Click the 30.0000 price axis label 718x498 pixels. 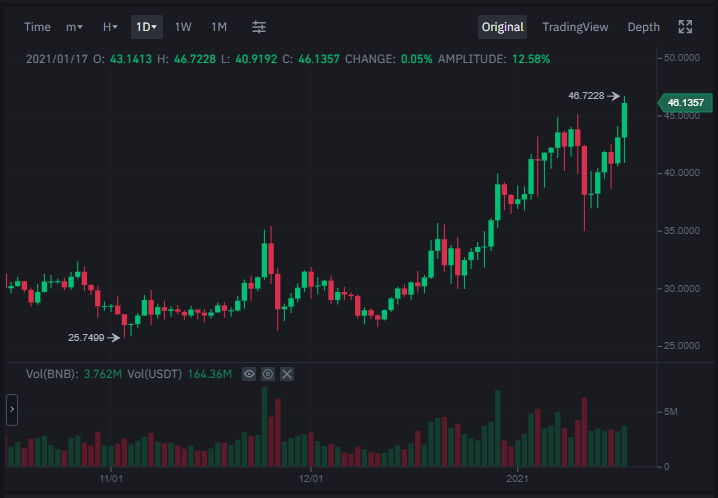tap(682, 289)
